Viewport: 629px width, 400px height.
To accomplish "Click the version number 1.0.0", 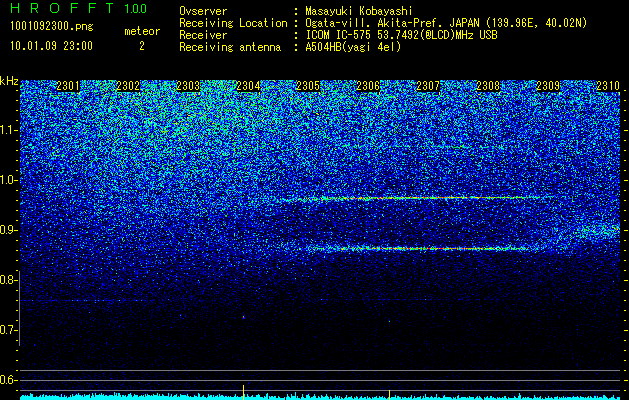I will [x=135, y=9].
